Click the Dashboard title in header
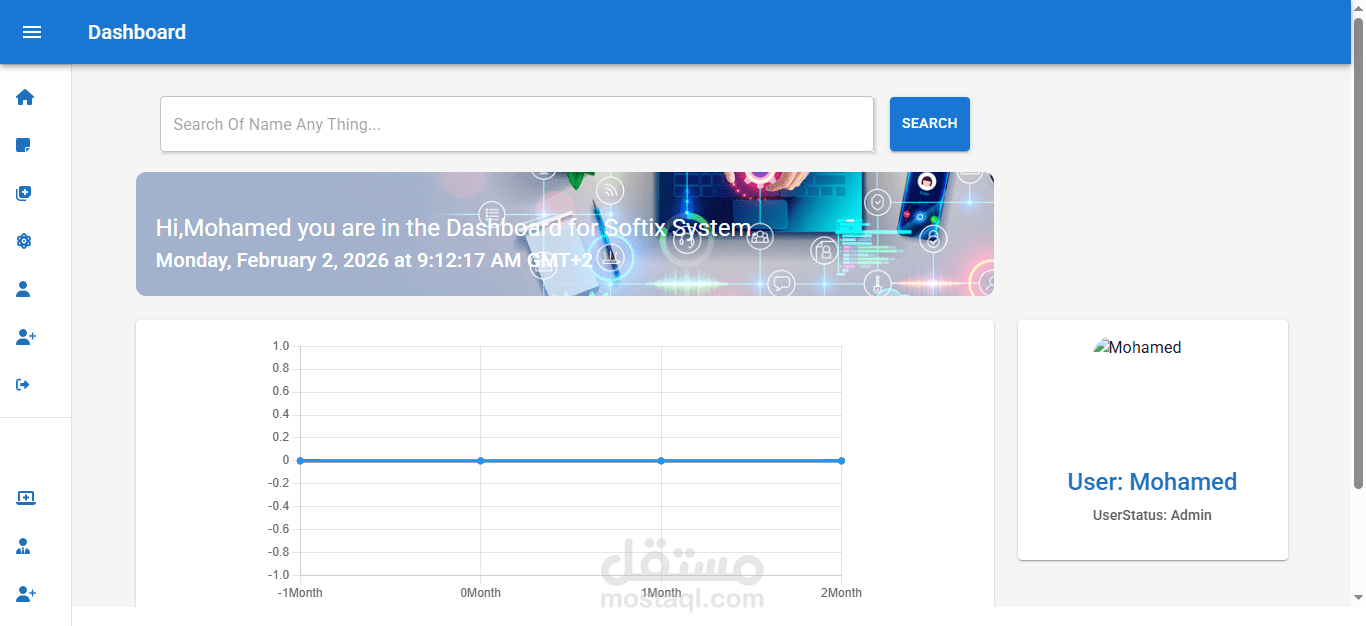1366x626 pixels. tap(137, 32)
